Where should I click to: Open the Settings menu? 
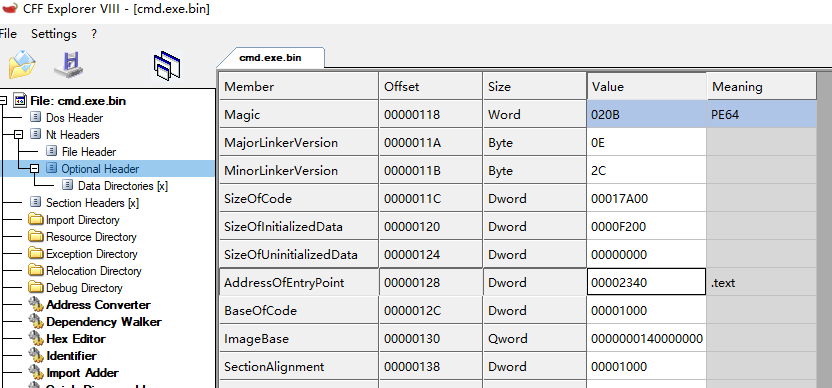(x=54, y=34)
